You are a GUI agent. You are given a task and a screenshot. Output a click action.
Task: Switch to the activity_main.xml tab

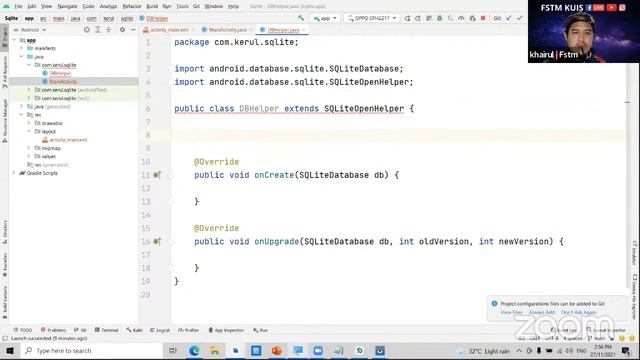pos(169,30)
